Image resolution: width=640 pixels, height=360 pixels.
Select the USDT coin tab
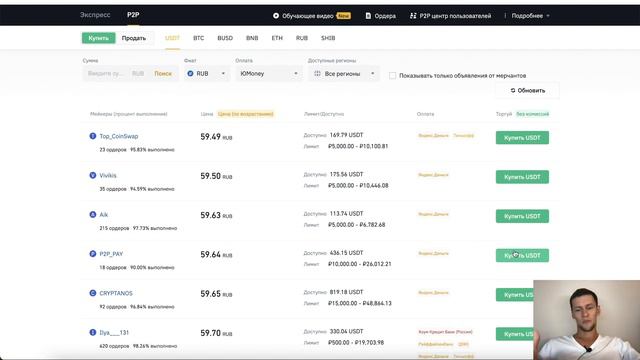coord(172,38)
